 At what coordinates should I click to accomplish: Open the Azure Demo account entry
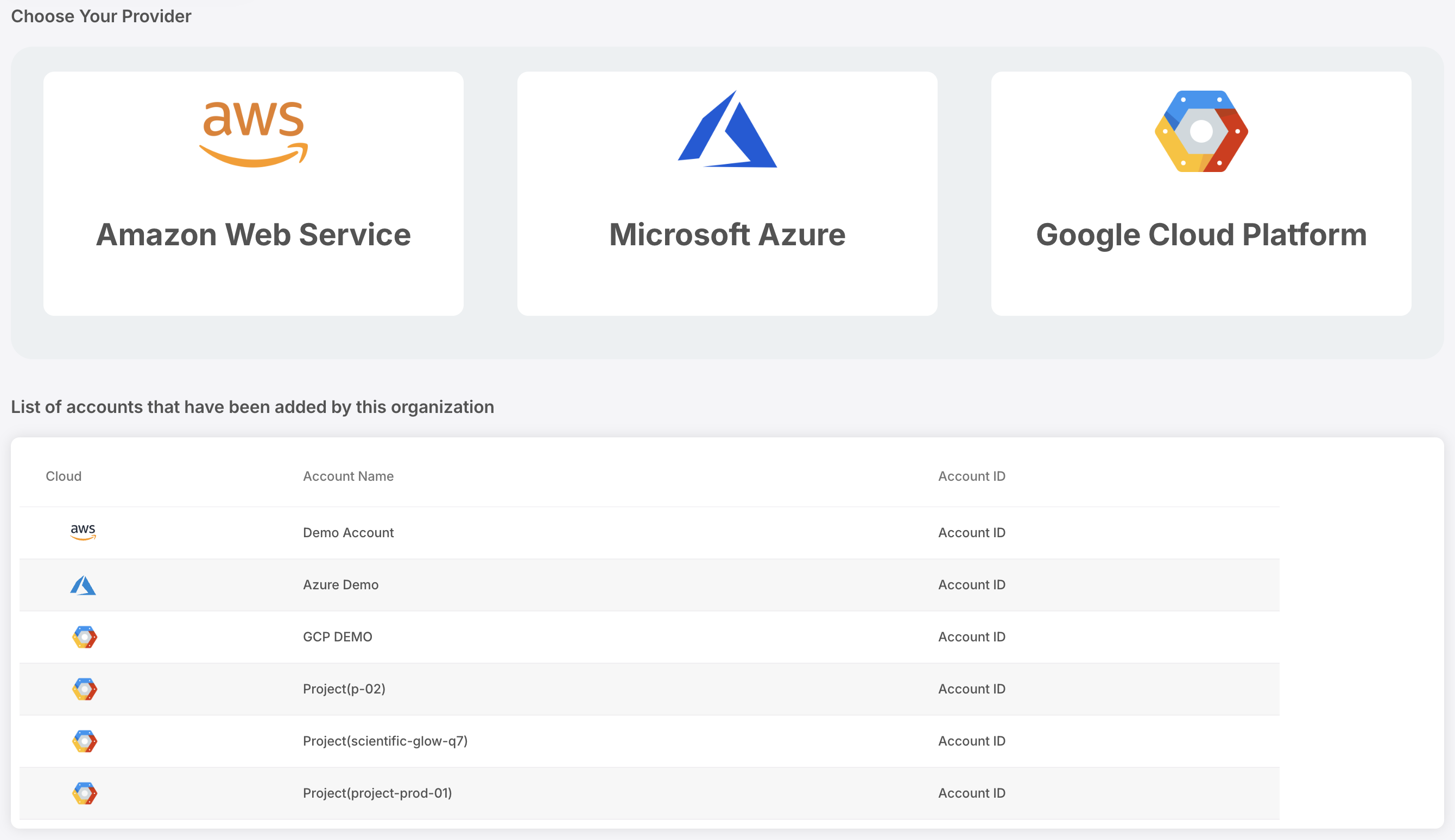340,584
